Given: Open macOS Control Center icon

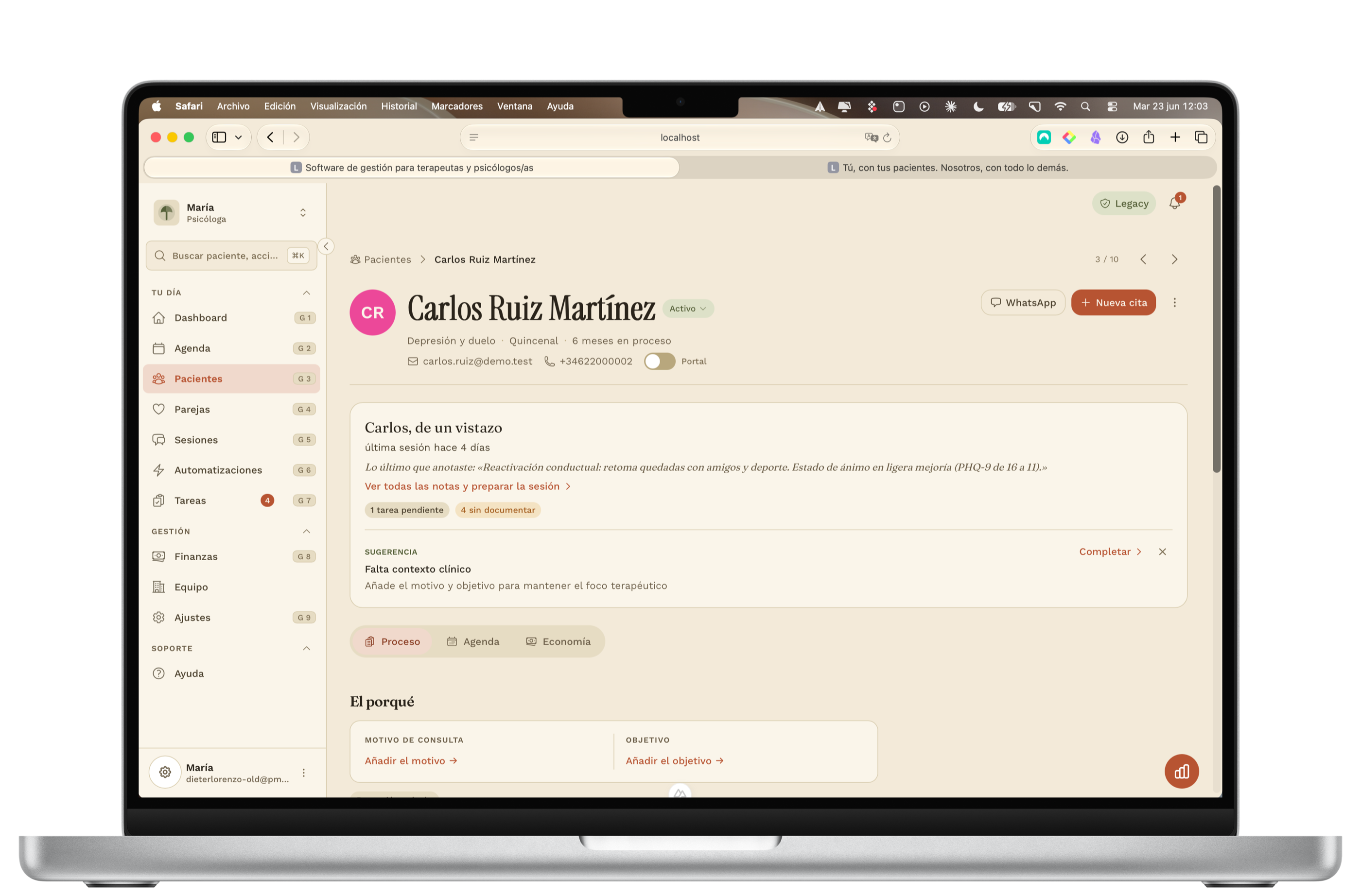Looking at the screenshot, I should pyautogui.click(x=1112, y=106).
